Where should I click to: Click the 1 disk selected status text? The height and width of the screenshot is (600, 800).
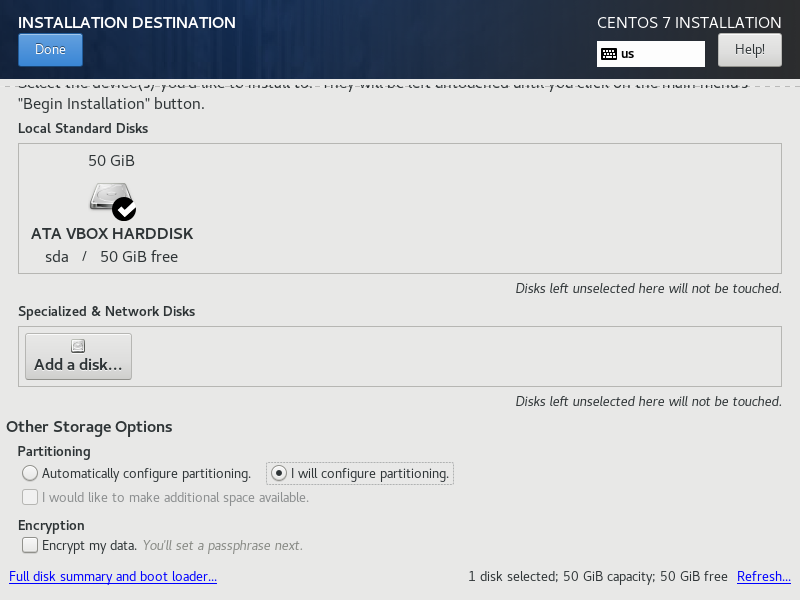(x=597, y=577)
